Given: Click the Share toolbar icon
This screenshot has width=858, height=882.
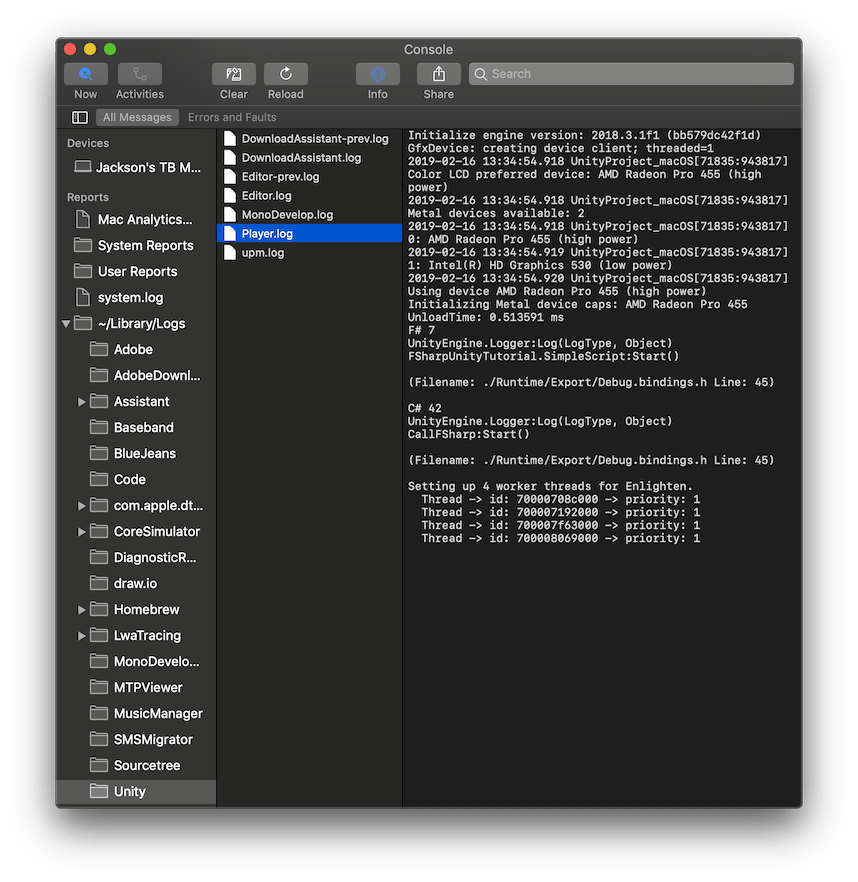Looking at the screenshot, I should [439, 74].
